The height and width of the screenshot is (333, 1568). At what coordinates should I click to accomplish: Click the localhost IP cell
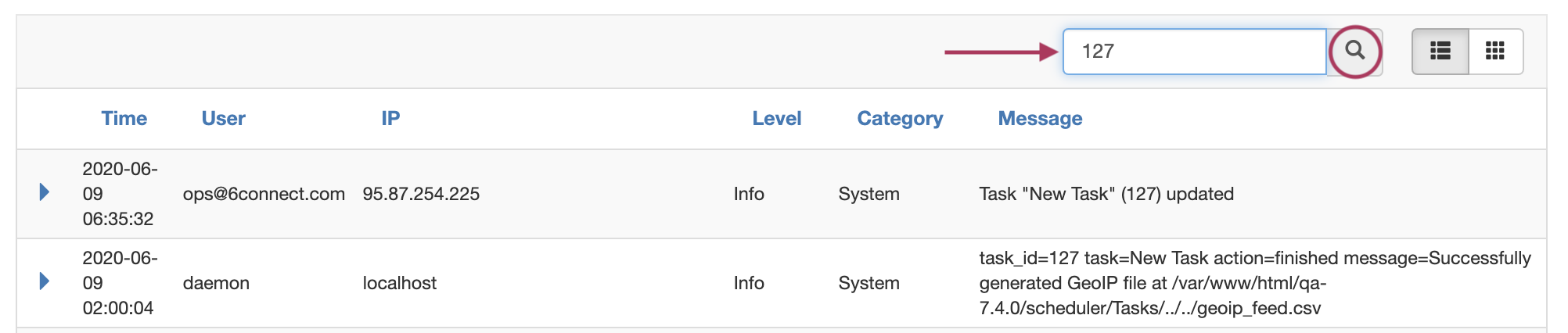click(400, 283)
